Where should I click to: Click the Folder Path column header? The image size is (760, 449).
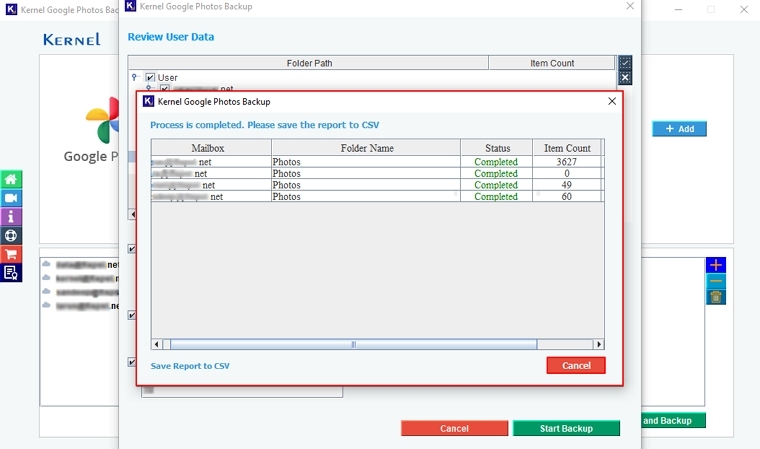[308, 63]
